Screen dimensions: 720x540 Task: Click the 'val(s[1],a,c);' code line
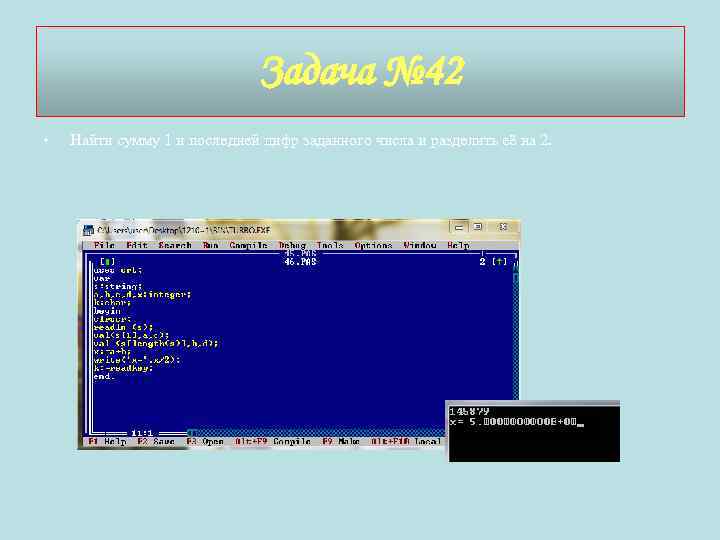(x=131, y=335)
